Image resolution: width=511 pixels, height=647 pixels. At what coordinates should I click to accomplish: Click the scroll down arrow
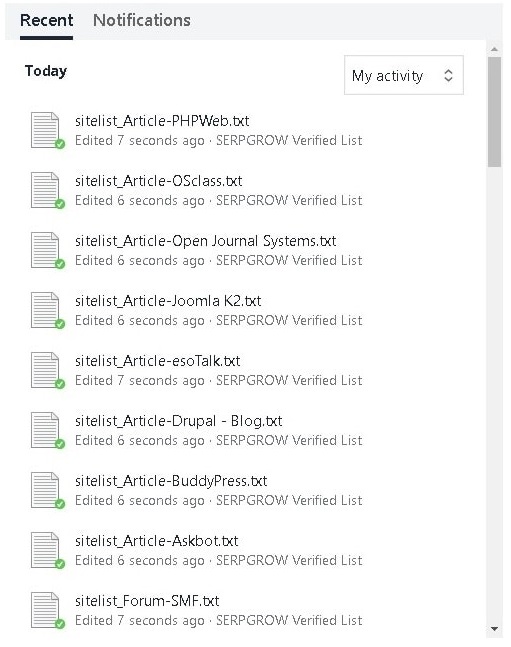click(x=494, y=629)
